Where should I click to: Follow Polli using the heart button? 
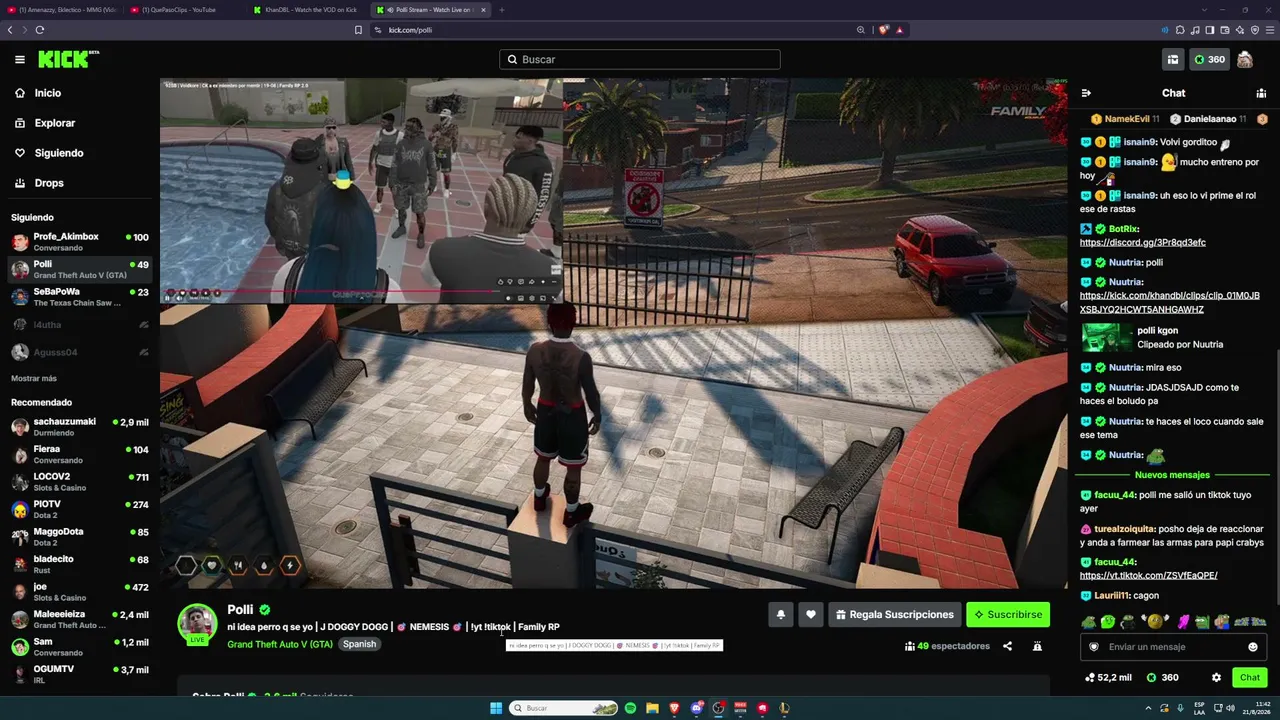pos(811,615)
